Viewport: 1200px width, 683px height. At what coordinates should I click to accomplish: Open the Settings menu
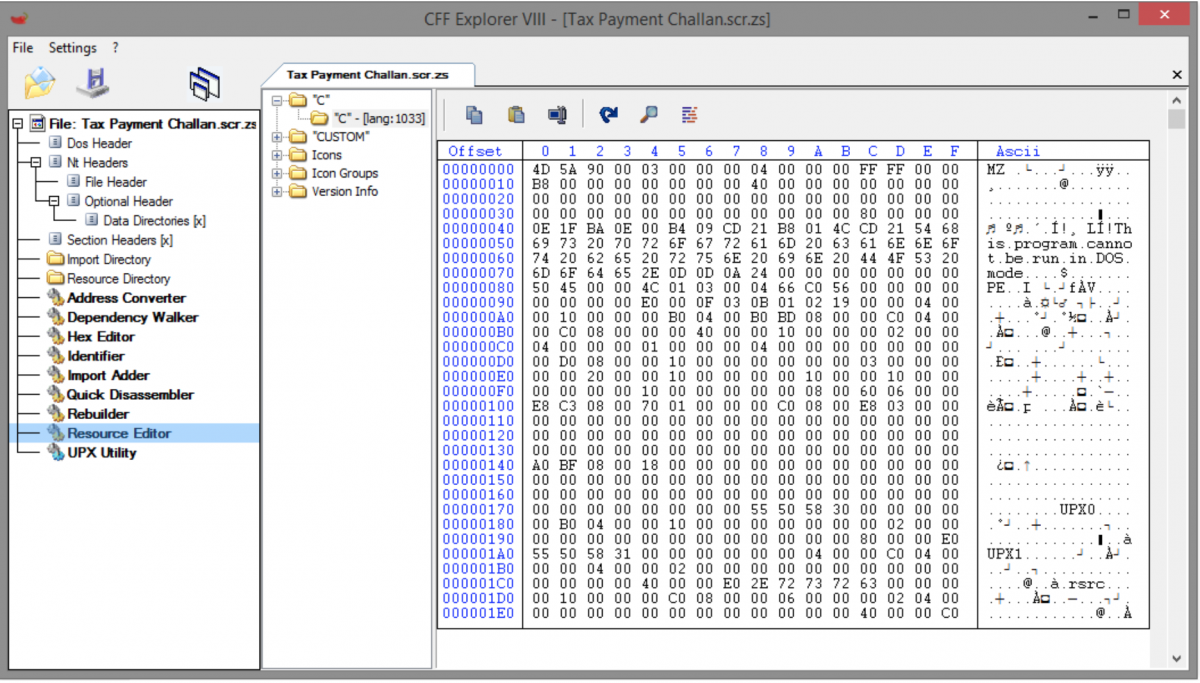coord(72,48)
